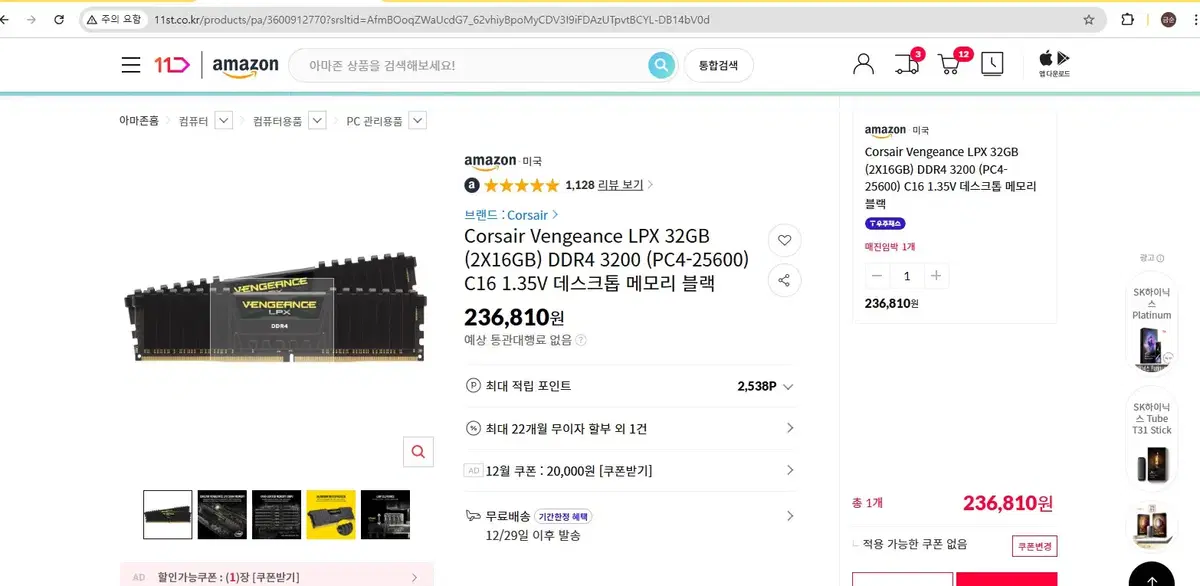Select fifth product thumbnail
Image resolution: width=1200 pixels, height=586 pixels.
tap(385, 514)
